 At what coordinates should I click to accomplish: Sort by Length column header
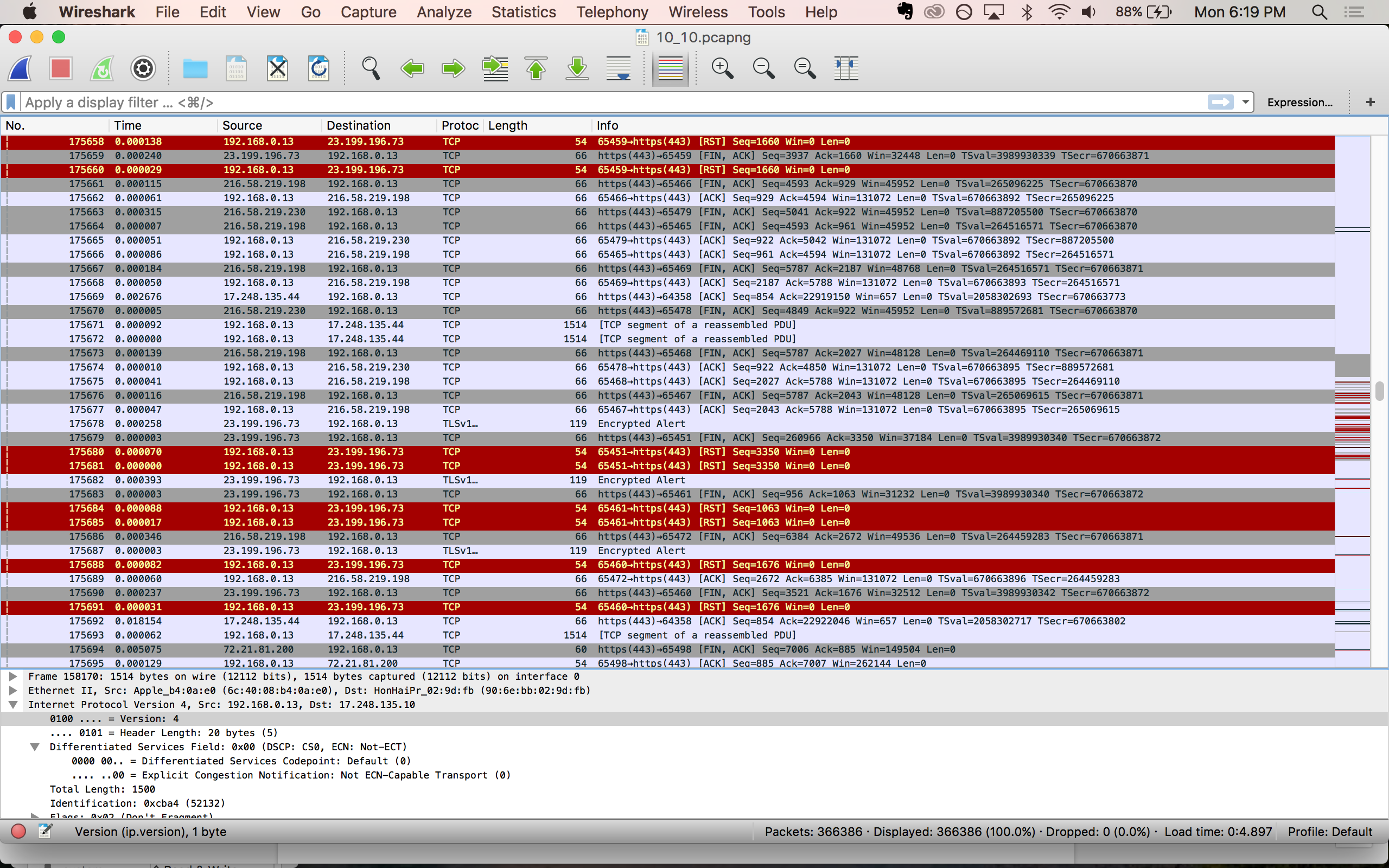click(x=537, y=125)
